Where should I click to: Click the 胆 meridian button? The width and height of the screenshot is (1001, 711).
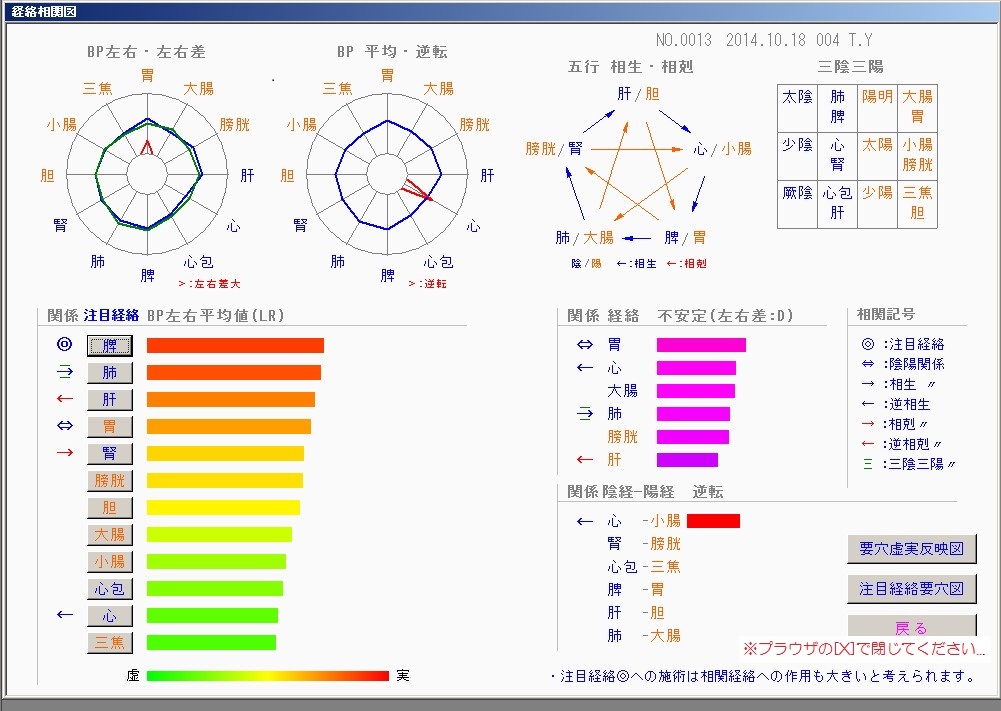110,508
